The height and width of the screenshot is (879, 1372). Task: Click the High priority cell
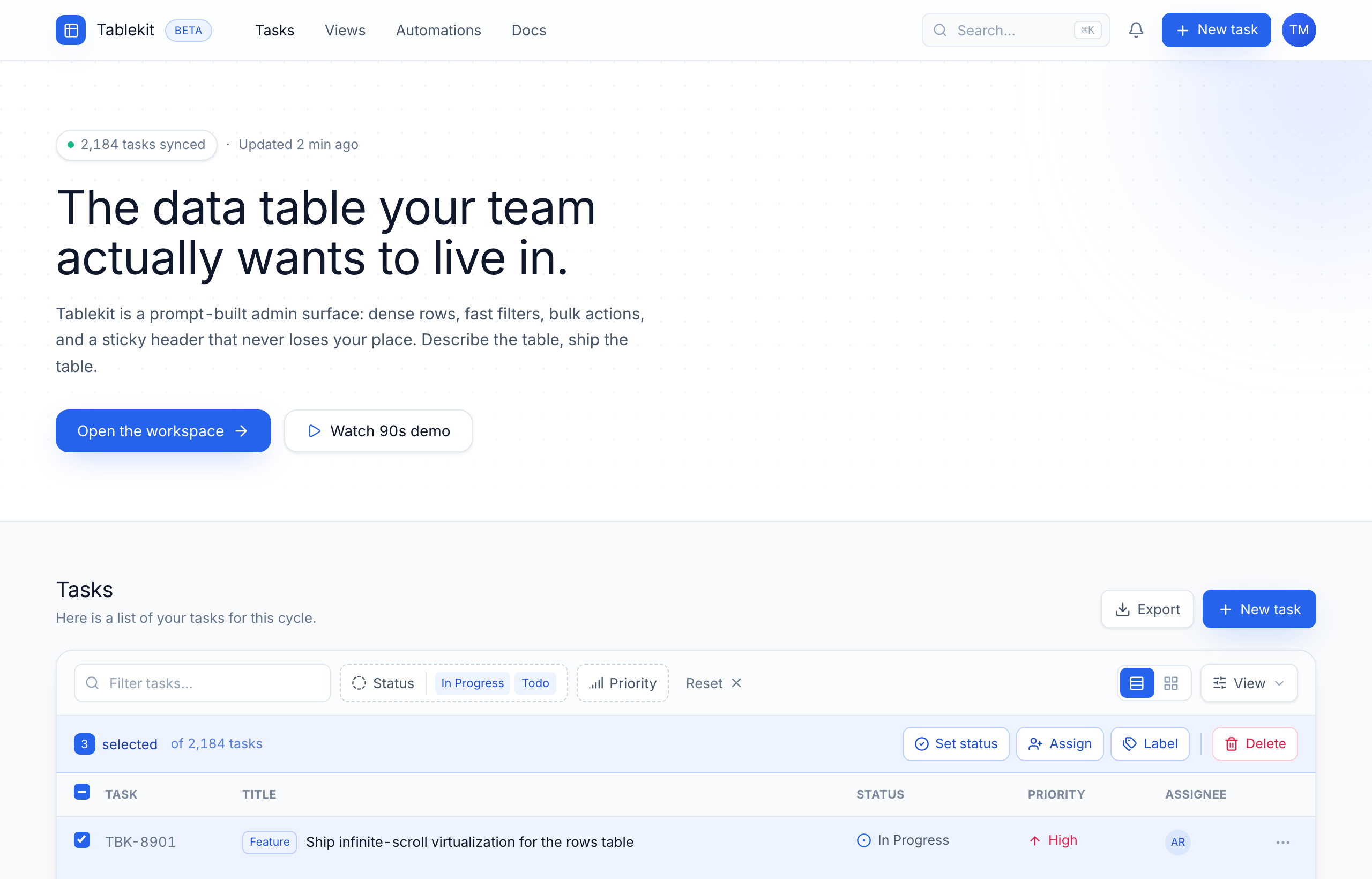[x=1053, y=840]
